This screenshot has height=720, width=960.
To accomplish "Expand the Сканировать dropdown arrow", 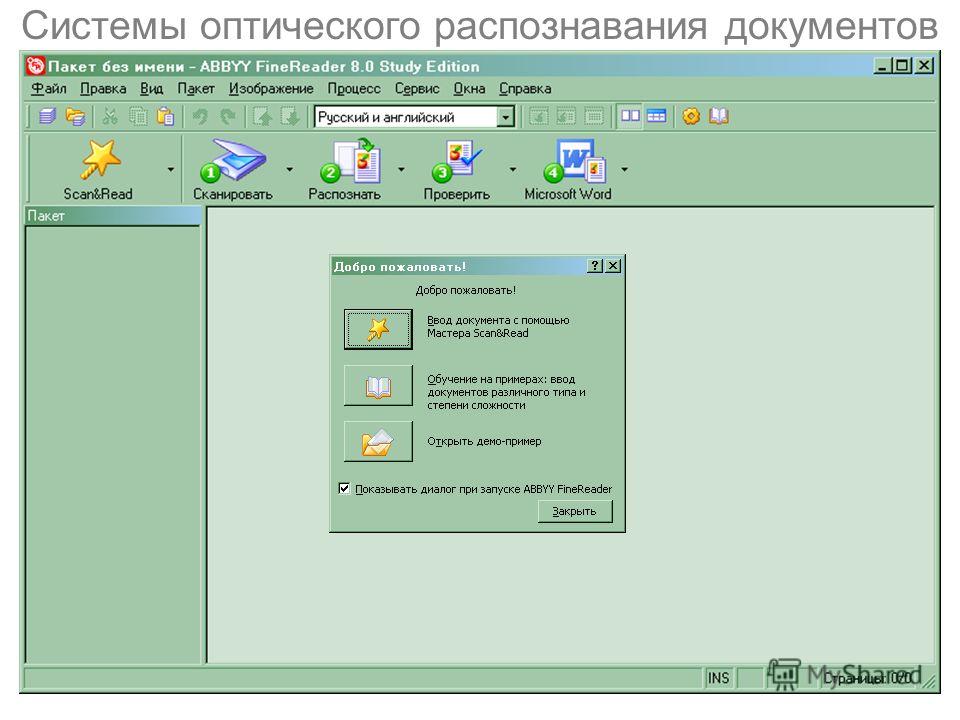I will tap(290, 170).
